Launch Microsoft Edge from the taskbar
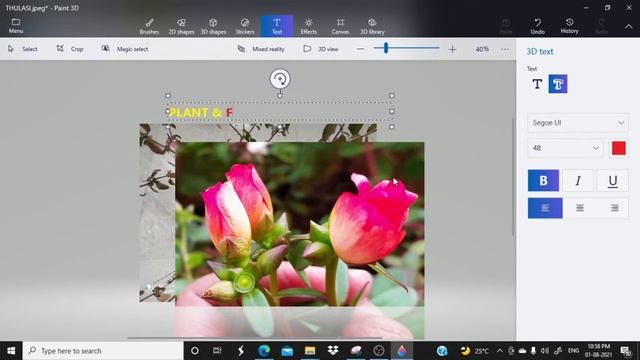 264,351
